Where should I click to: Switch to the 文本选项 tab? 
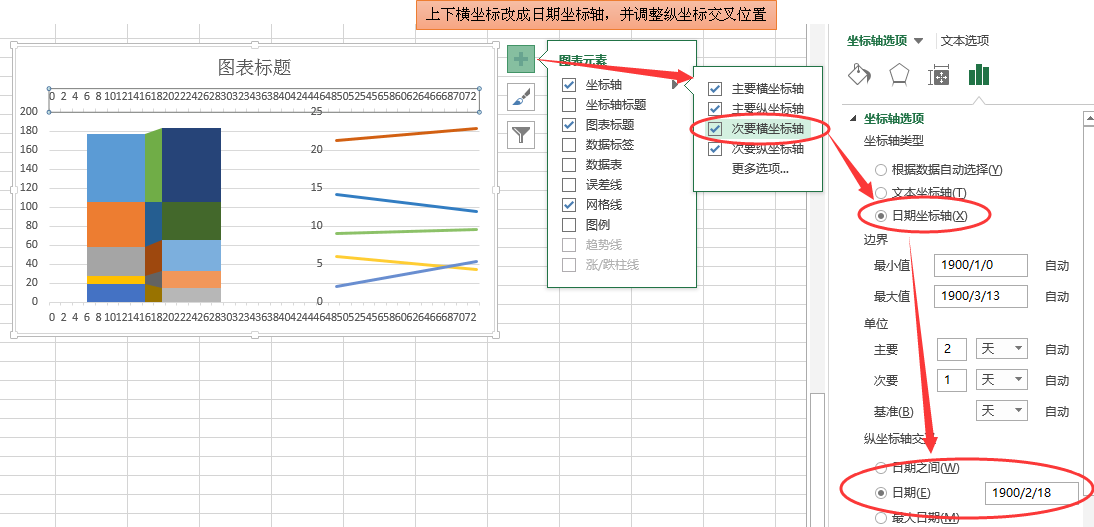pyautogui.click(x=965, y=40)
